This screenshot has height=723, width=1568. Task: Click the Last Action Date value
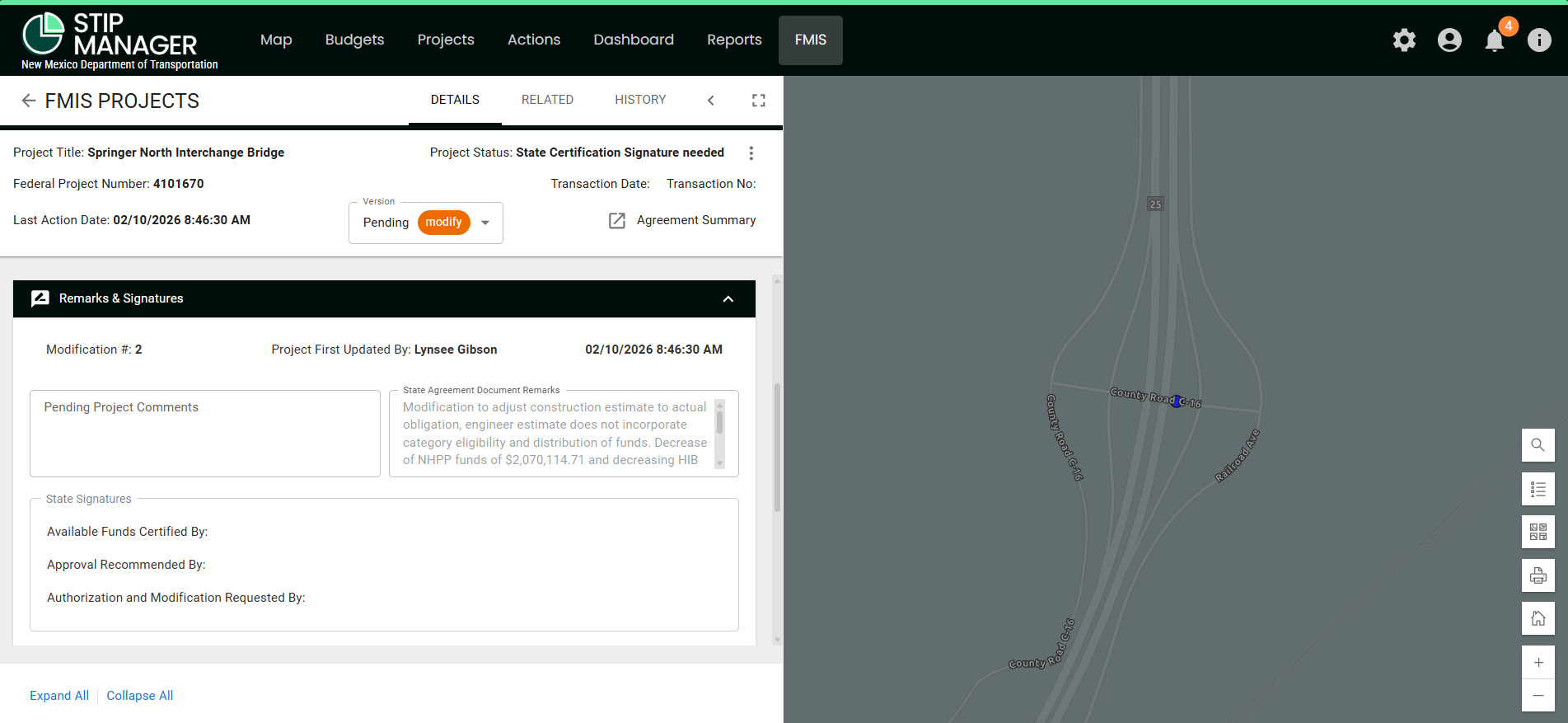tap(182, 220)
